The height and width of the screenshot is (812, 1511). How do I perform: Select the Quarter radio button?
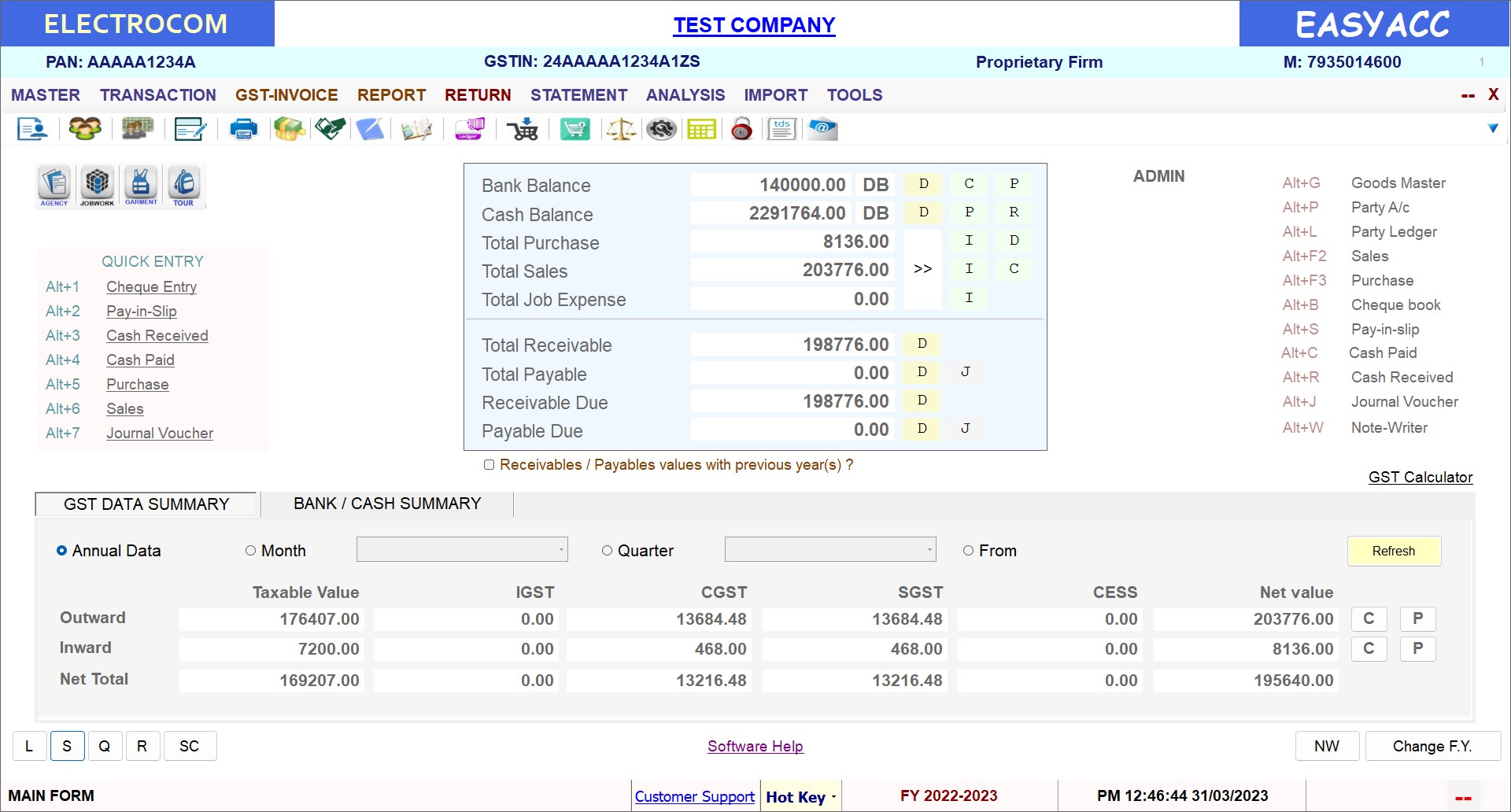tap(607, 551)
